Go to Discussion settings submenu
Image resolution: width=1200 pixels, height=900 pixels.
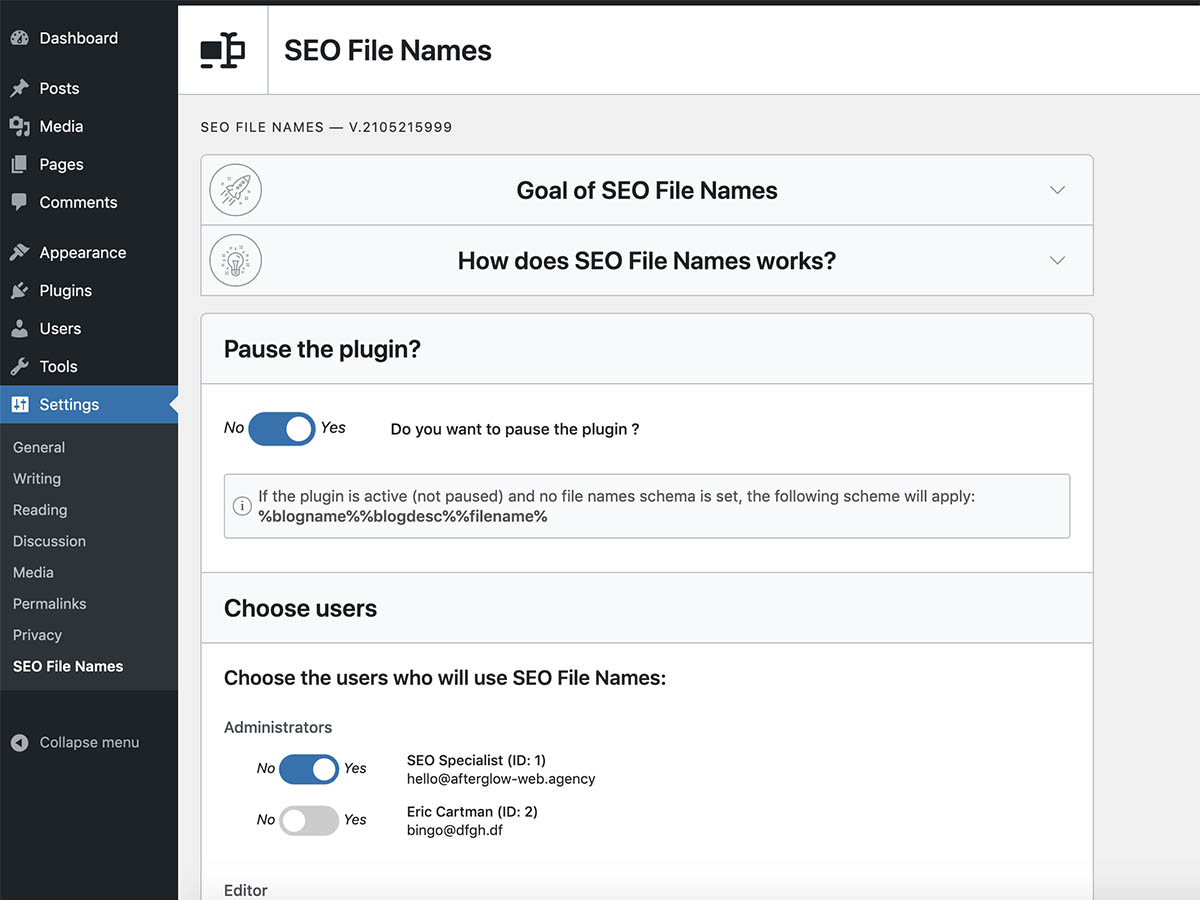click(49, 541)
